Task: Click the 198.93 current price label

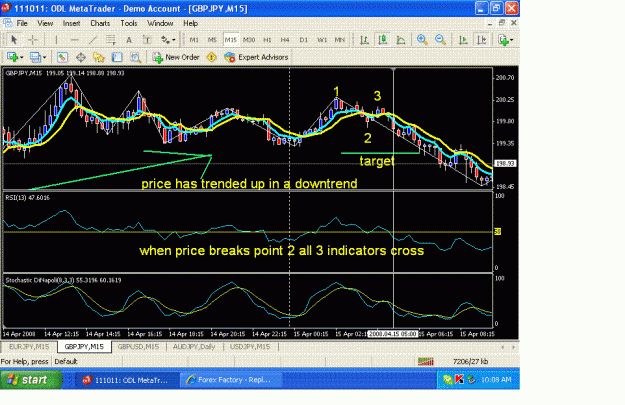Action: [x=505, y=163]
